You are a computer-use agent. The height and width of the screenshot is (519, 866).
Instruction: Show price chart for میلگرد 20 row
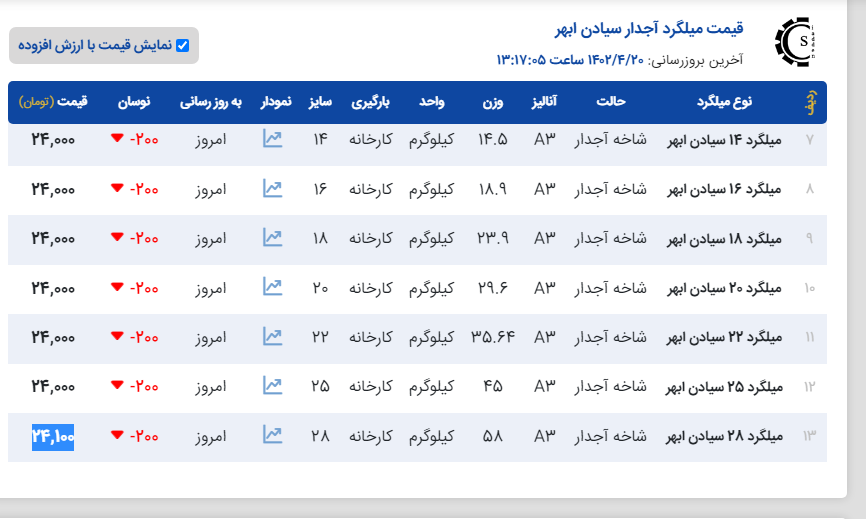(x=272, y=287)
